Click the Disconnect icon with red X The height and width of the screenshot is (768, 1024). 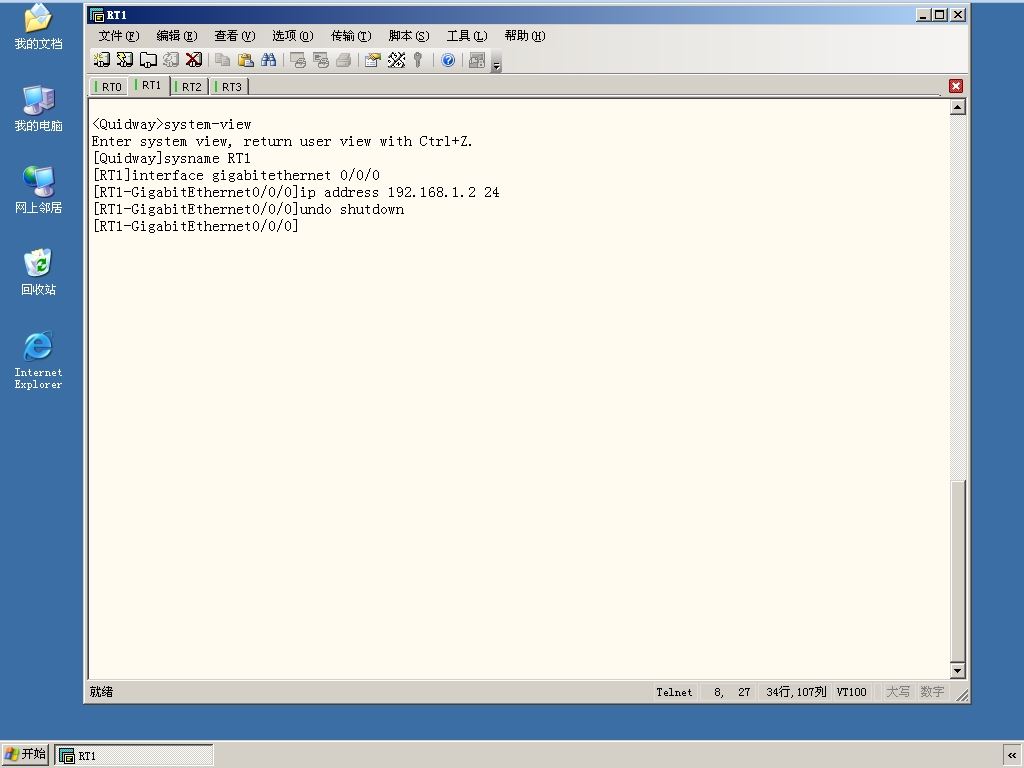[193, 60]
